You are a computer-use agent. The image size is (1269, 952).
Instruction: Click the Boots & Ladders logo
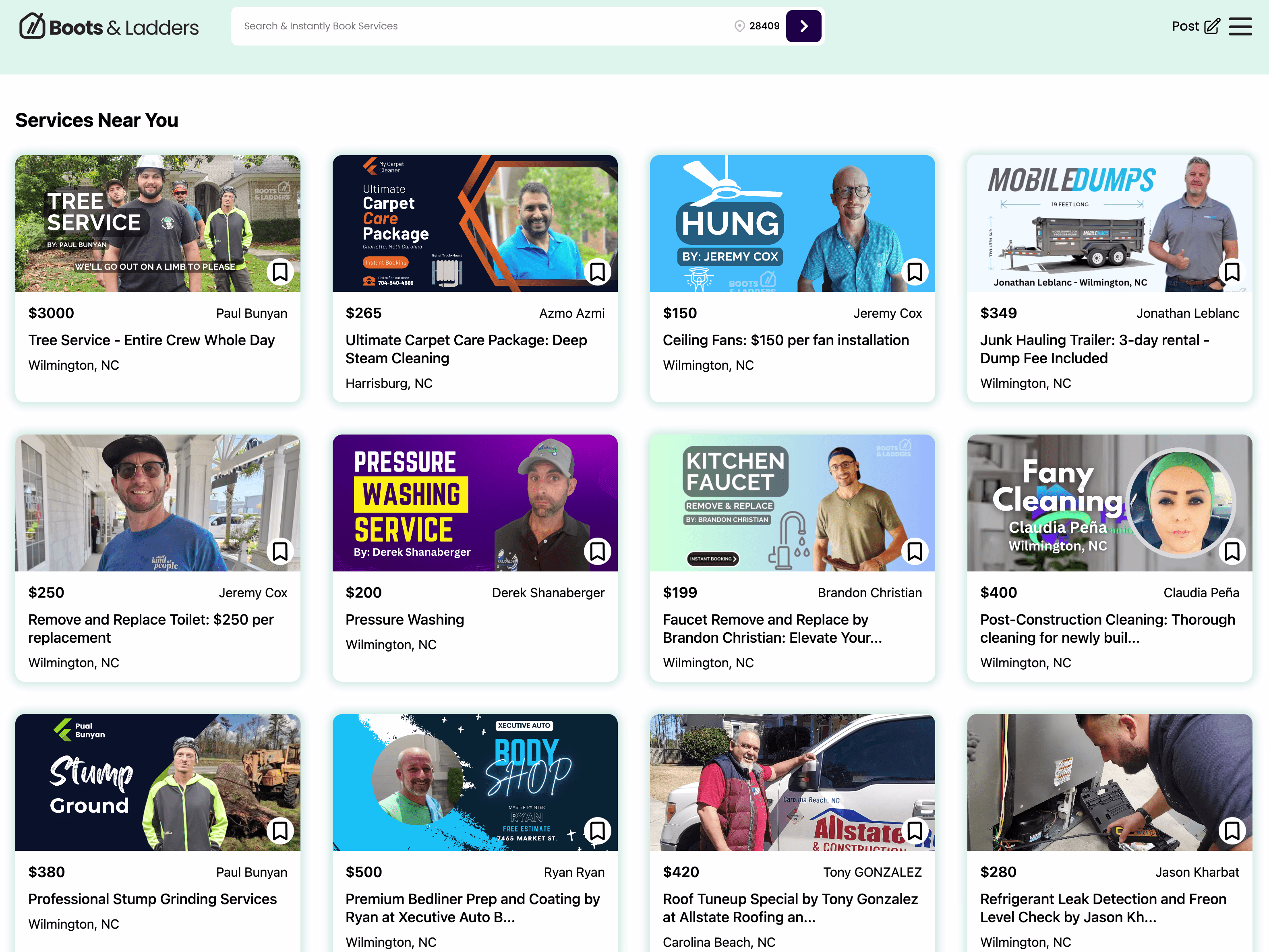point(109,27)
